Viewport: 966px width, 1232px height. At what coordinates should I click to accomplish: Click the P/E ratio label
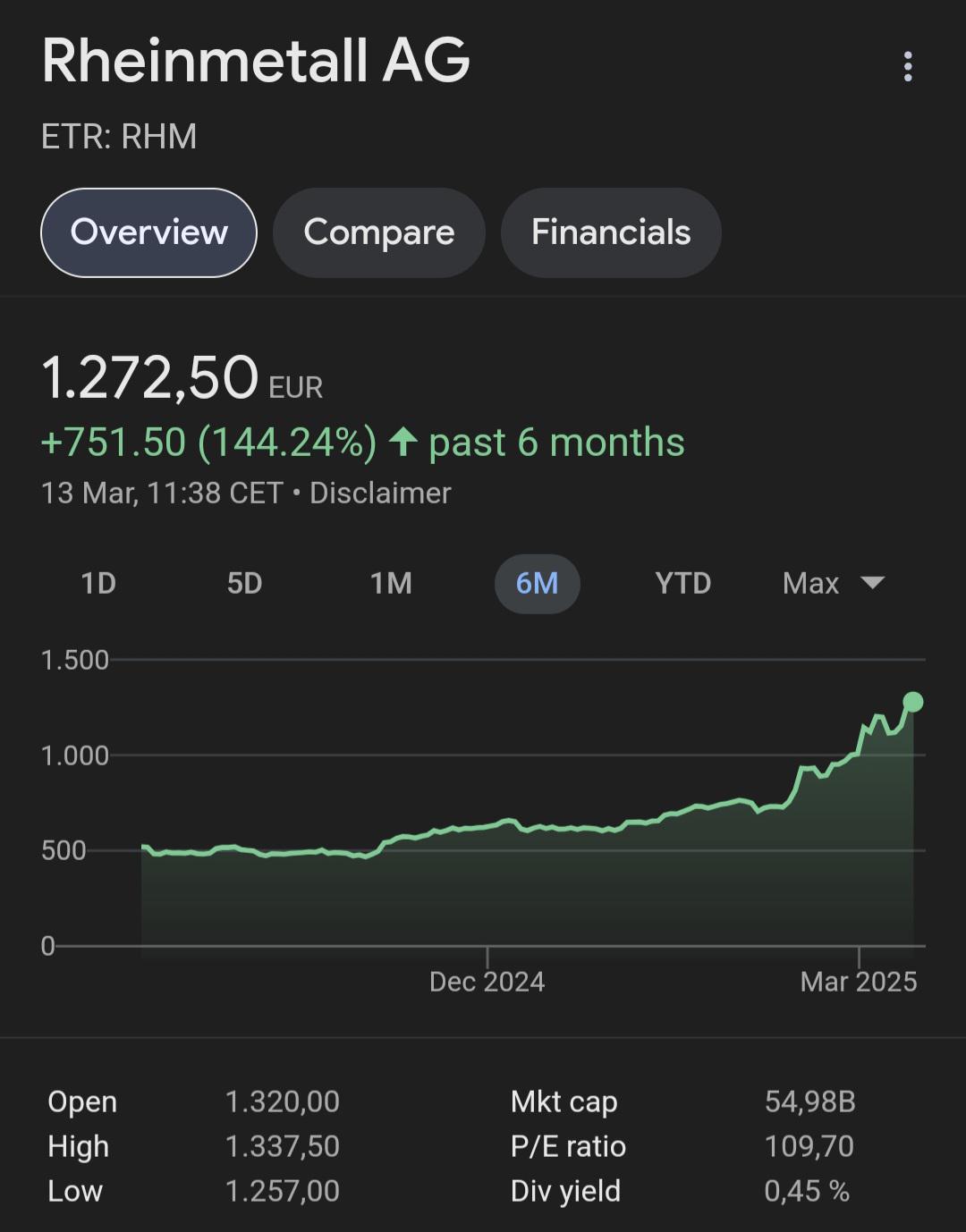pos(568,1146)
